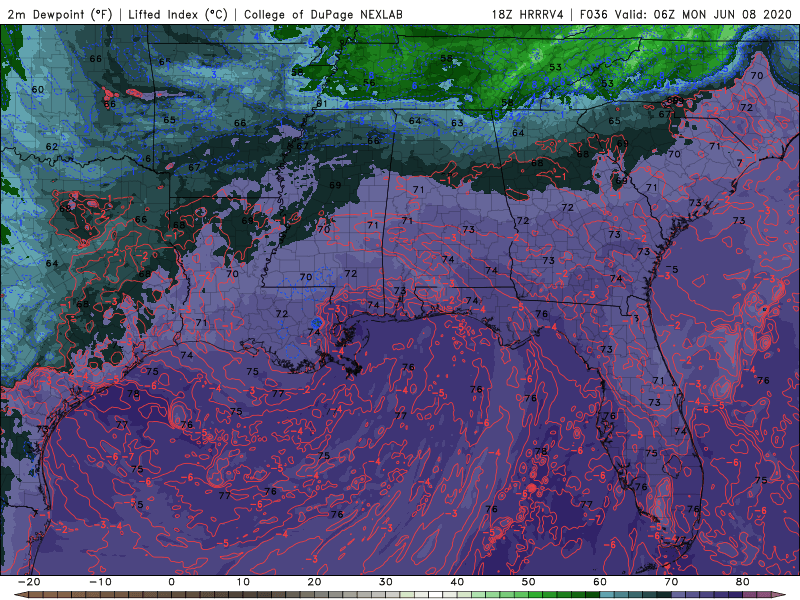Select 'College of DuPage NEXLAB' header text
Viewport: 800px width, 600px height.
[x=323, y=14]
